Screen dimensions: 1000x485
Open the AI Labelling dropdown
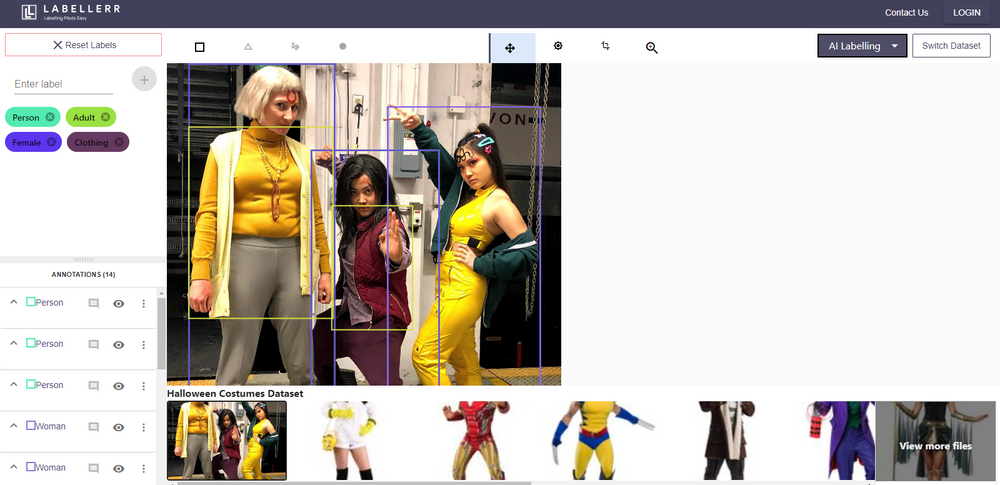click(862, 46)
